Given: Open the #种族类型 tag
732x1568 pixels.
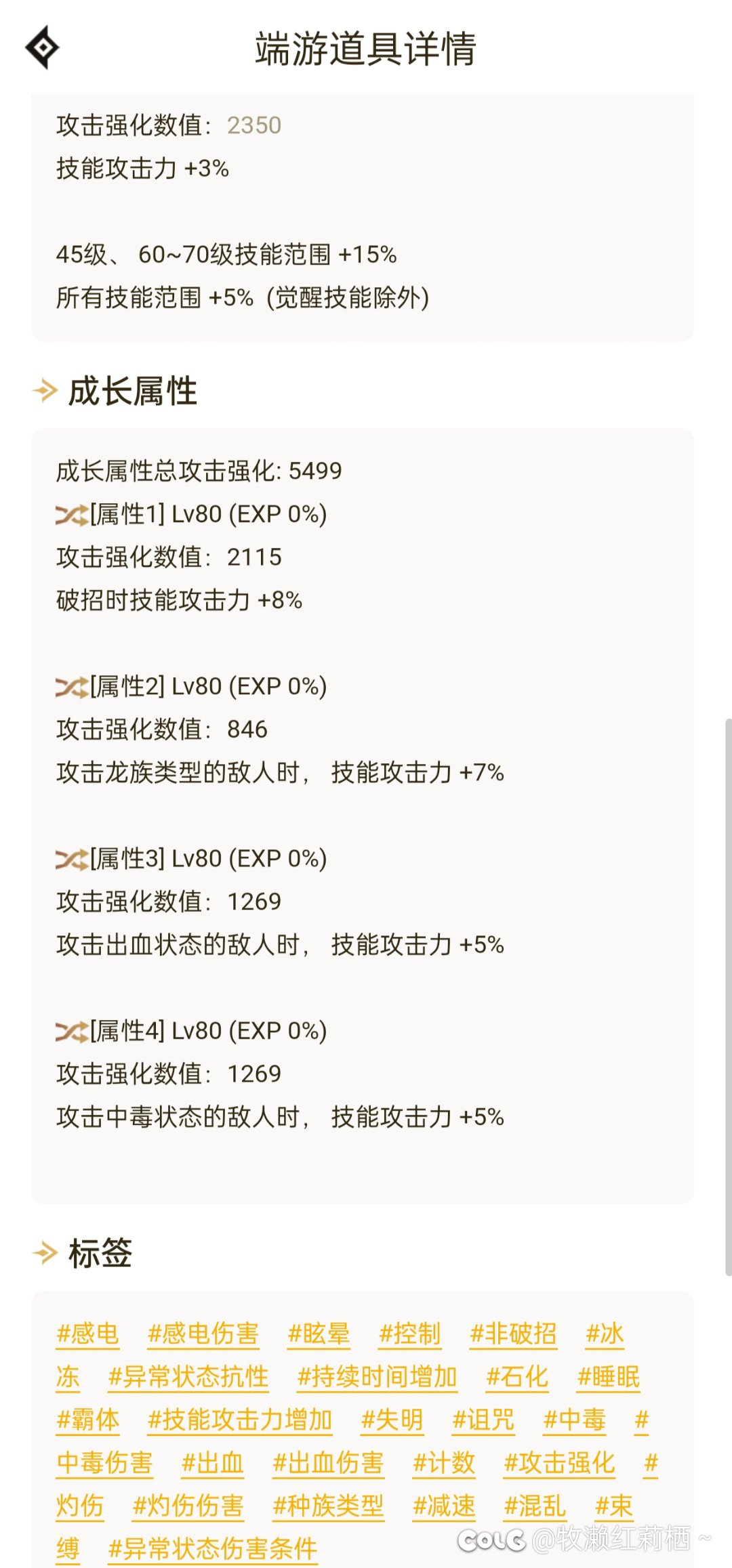Looking at the screenshot, I should [328, 1506].
